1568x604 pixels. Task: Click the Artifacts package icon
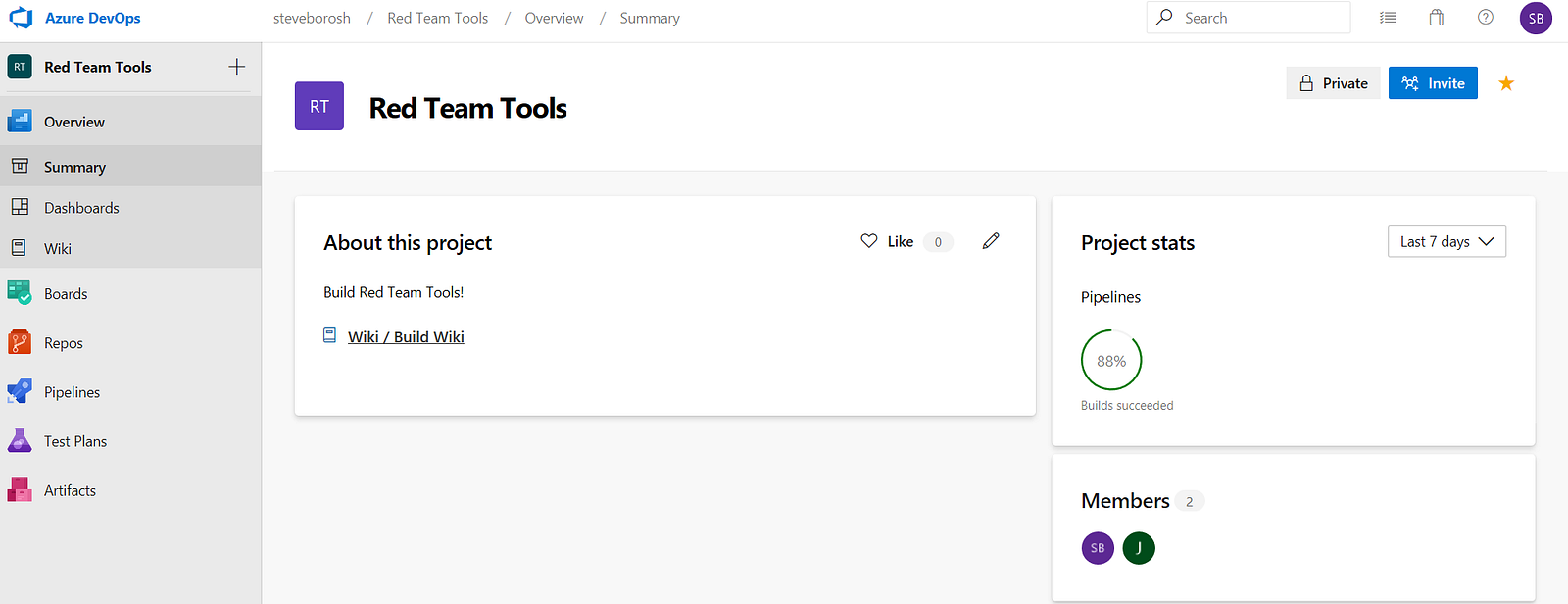tap(20, 489)
